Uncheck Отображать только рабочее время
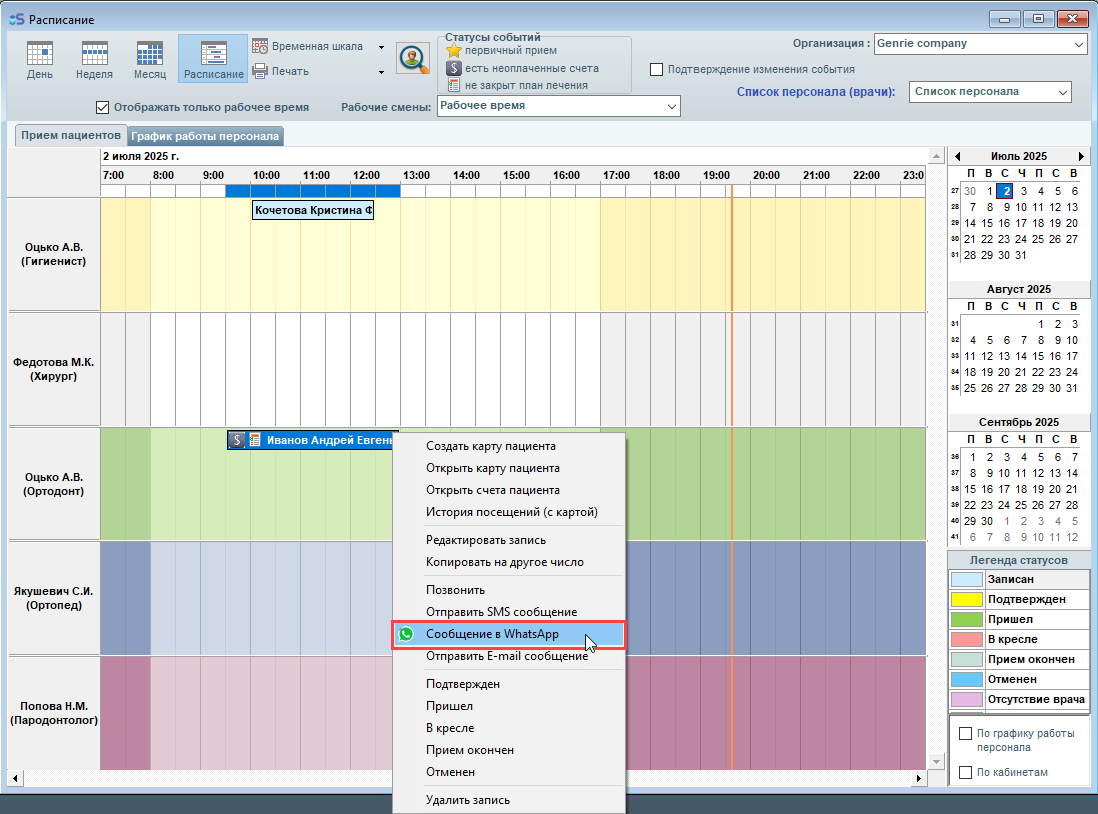The image size is (1098, 814). 102,107
